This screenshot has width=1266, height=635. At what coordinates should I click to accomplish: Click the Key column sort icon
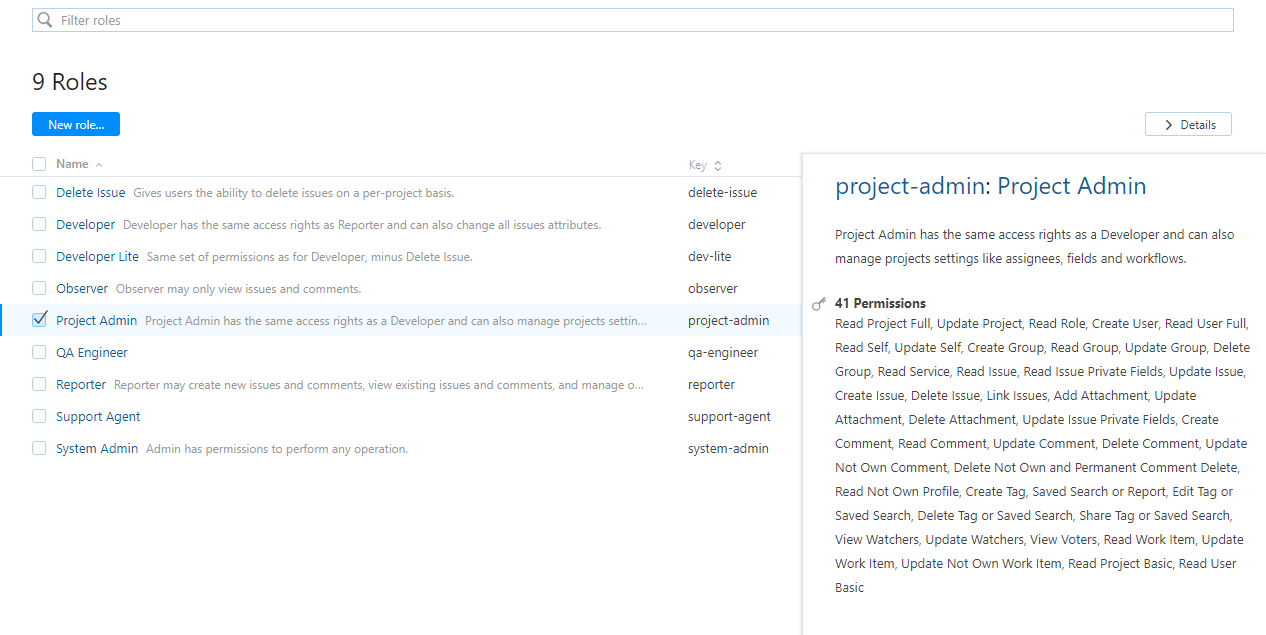717,166
